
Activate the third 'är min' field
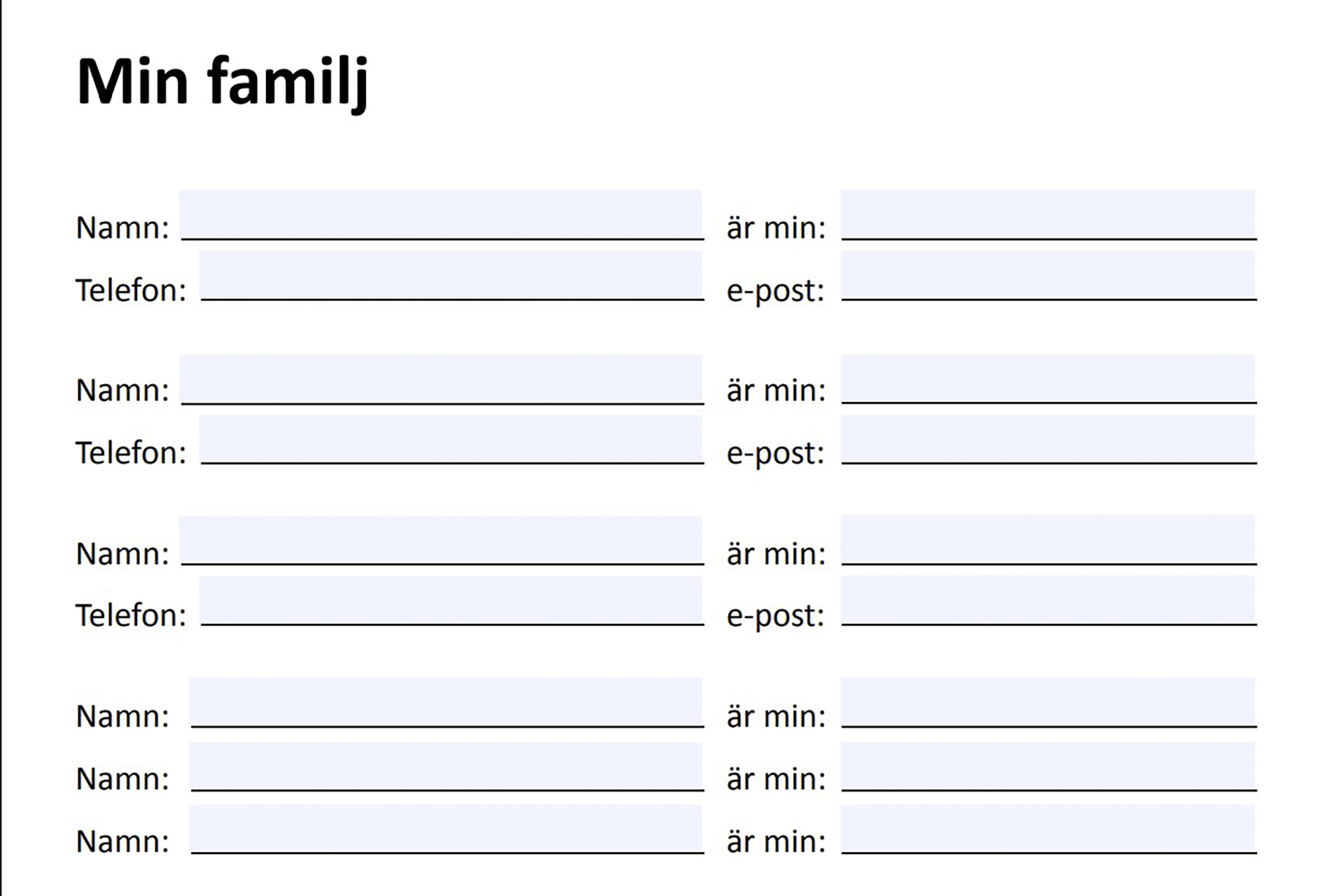click(1047, 540)
